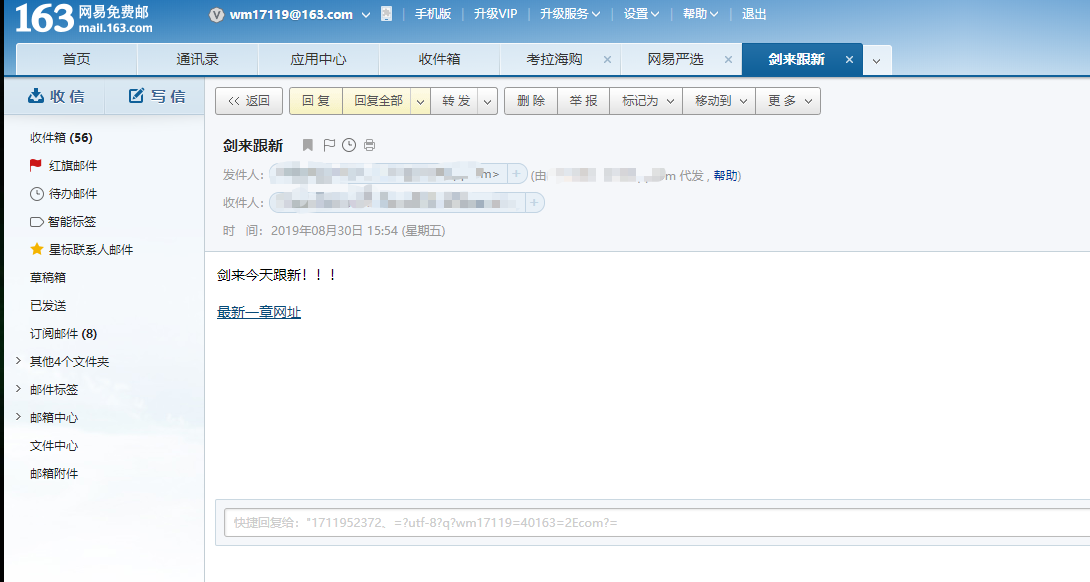Open the 标记为 dropdown

coord(646,101)
